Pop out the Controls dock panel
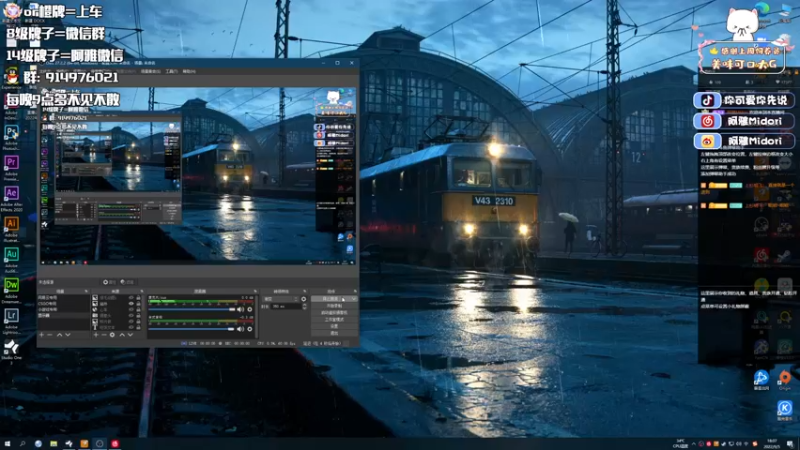The height and width of the screenshot is (450, 800). [355, 291]
